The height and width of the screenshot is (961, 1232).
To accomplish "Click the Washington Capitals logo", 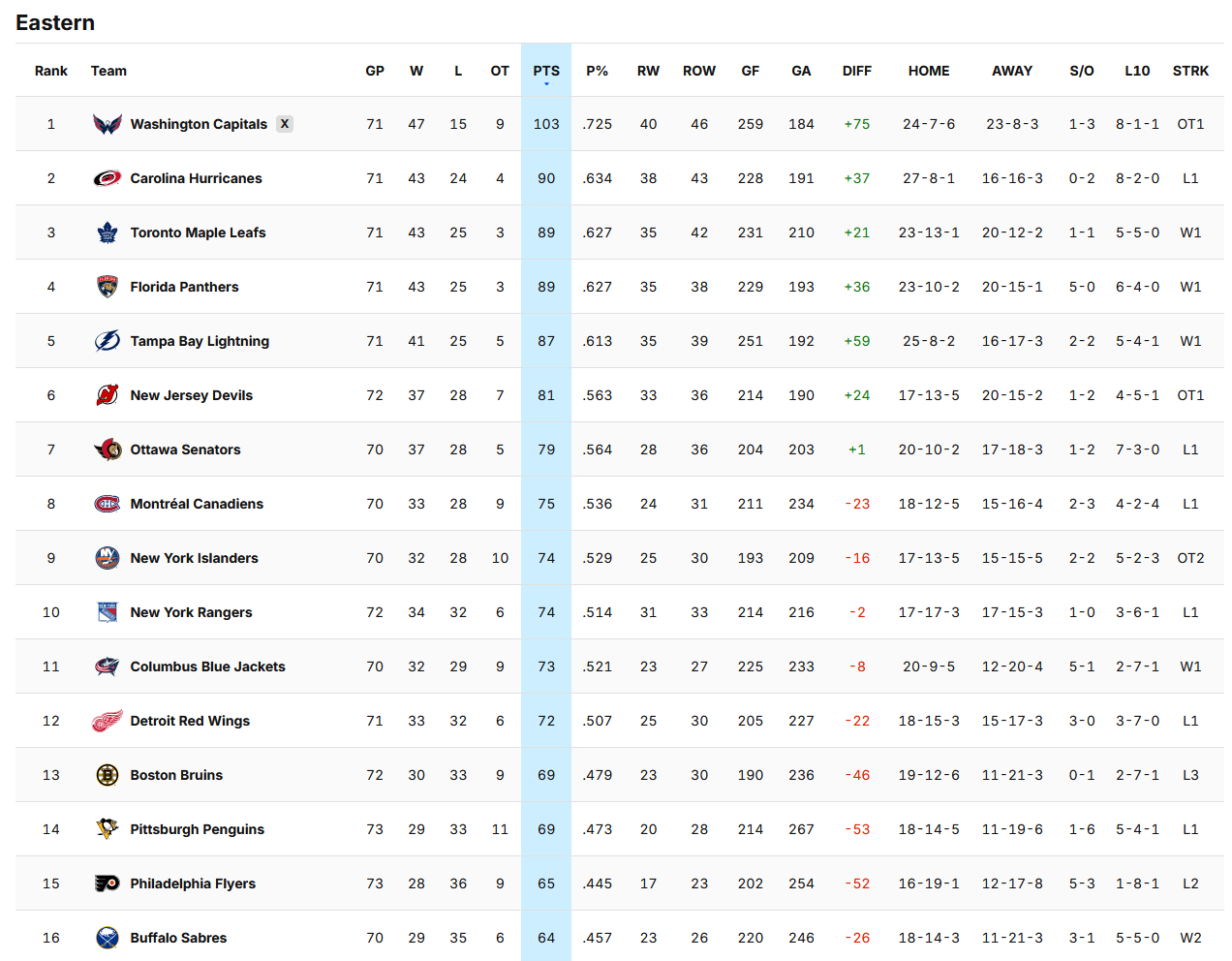I will tap(108, 124).
